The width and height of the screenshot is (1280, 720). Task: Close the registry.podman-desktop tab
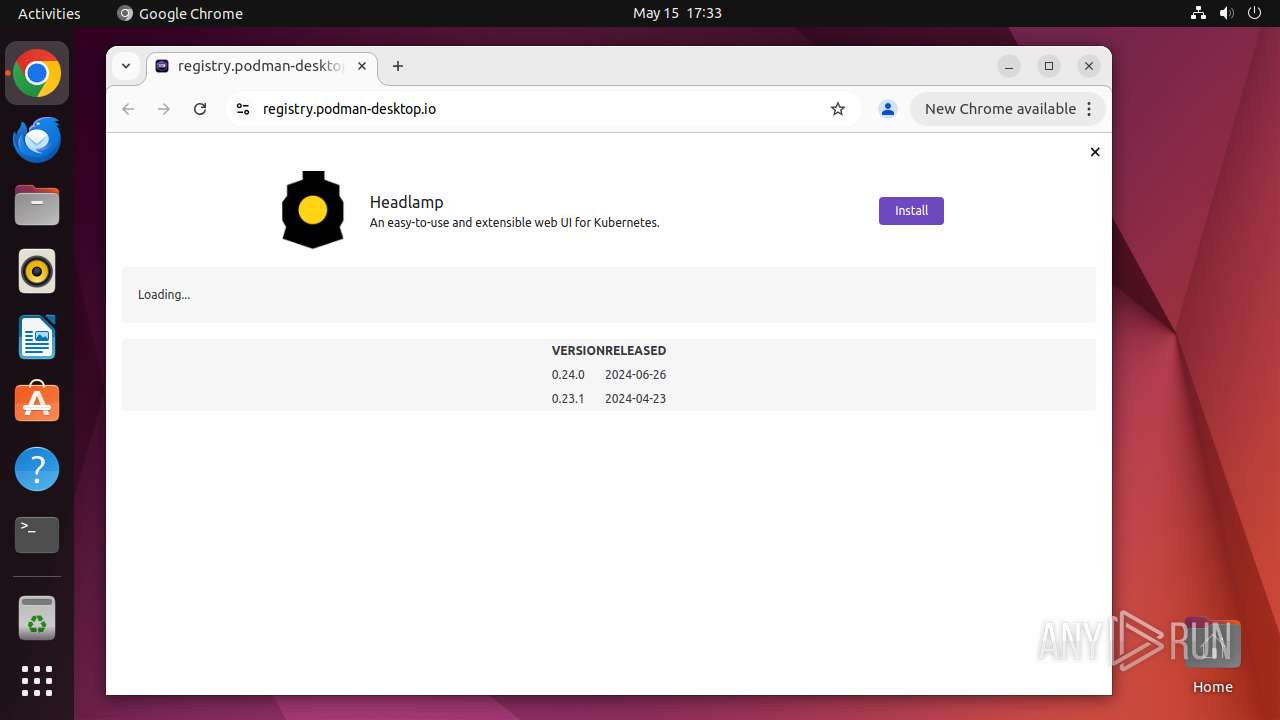(362, 66)
